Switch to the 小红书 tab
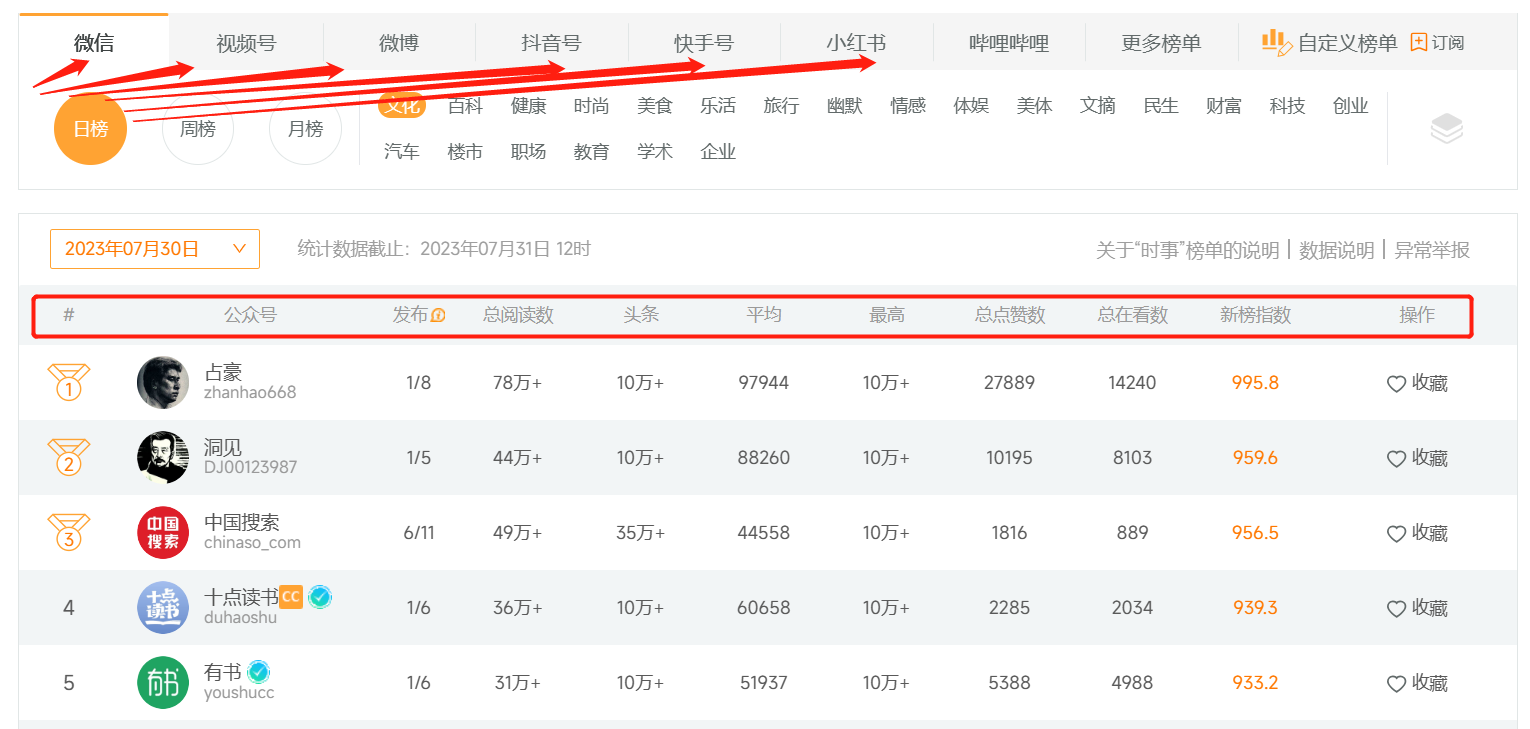Screen dimensions: 1530x729 (x=856, y=43)
